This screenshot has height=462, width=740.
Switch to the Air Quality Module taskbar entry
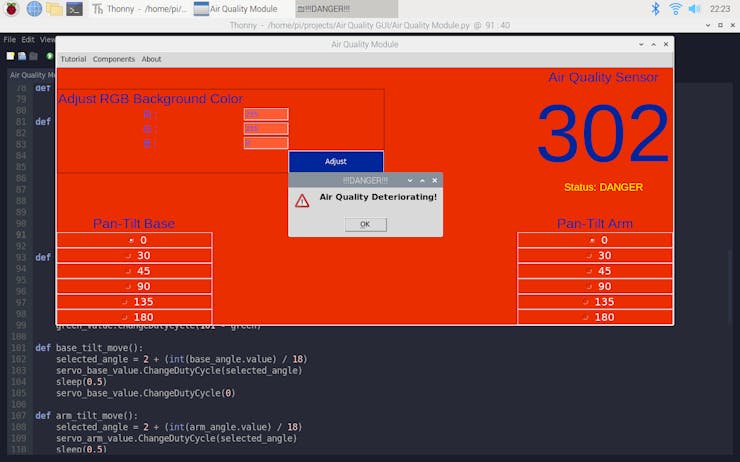[242, 9]
